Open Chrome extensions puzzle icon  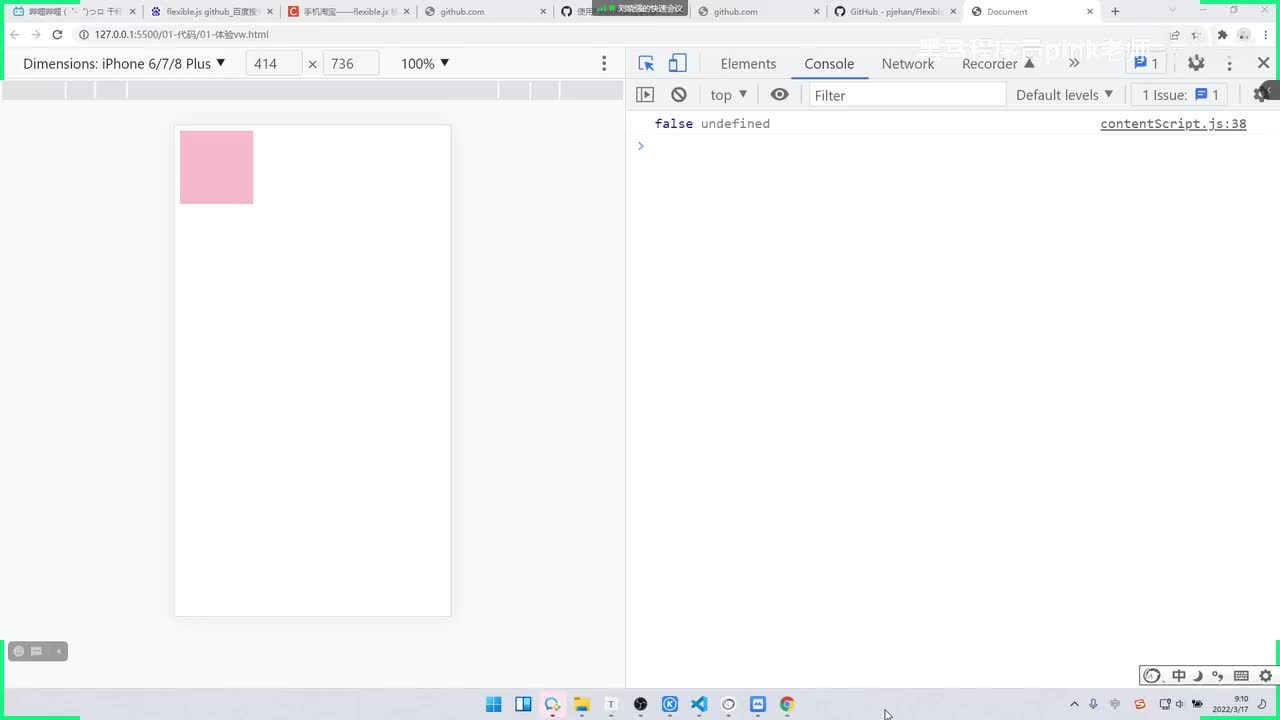click(x=1222, y=35)
